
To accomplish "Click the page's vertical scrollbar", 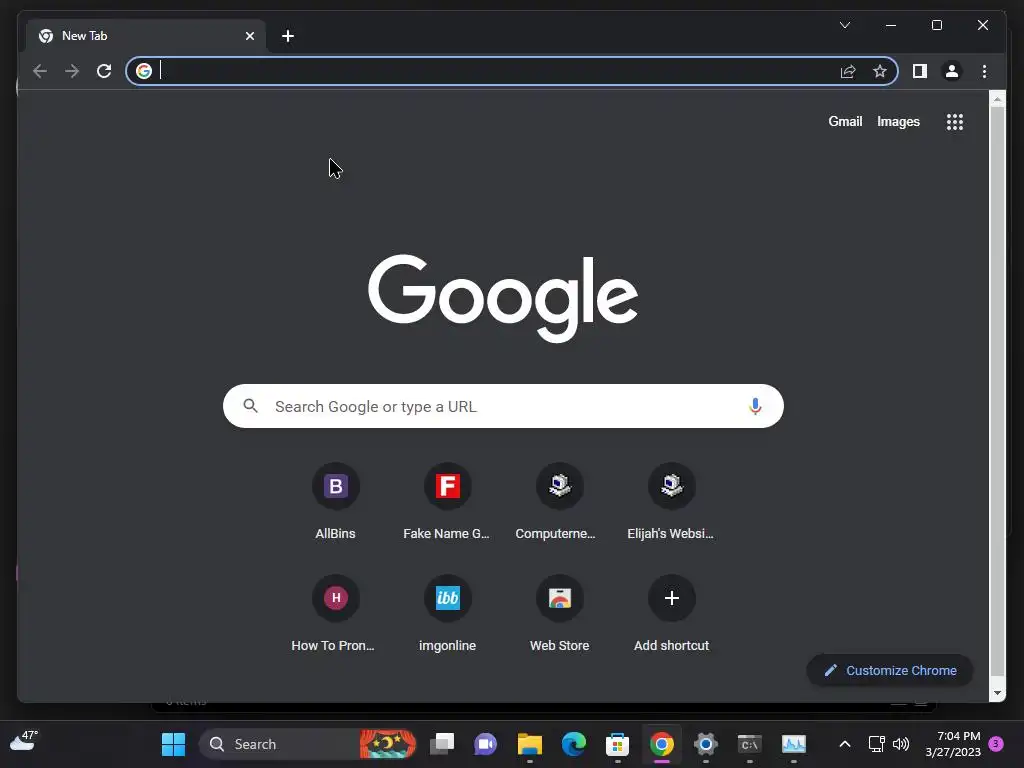I will tap(997, 392).
